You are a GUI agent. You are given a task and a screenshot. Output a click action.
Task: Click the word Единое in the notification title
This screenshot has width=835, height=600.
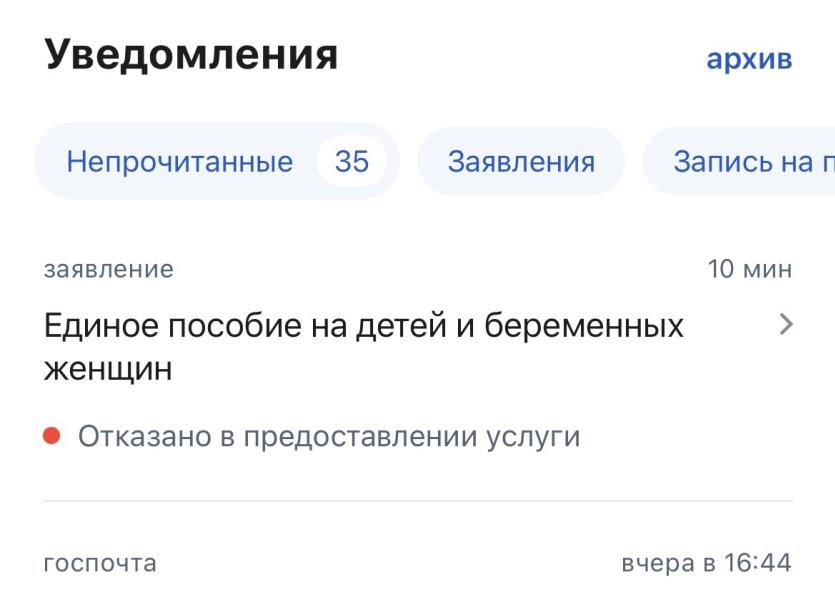[x=108, y=326]
